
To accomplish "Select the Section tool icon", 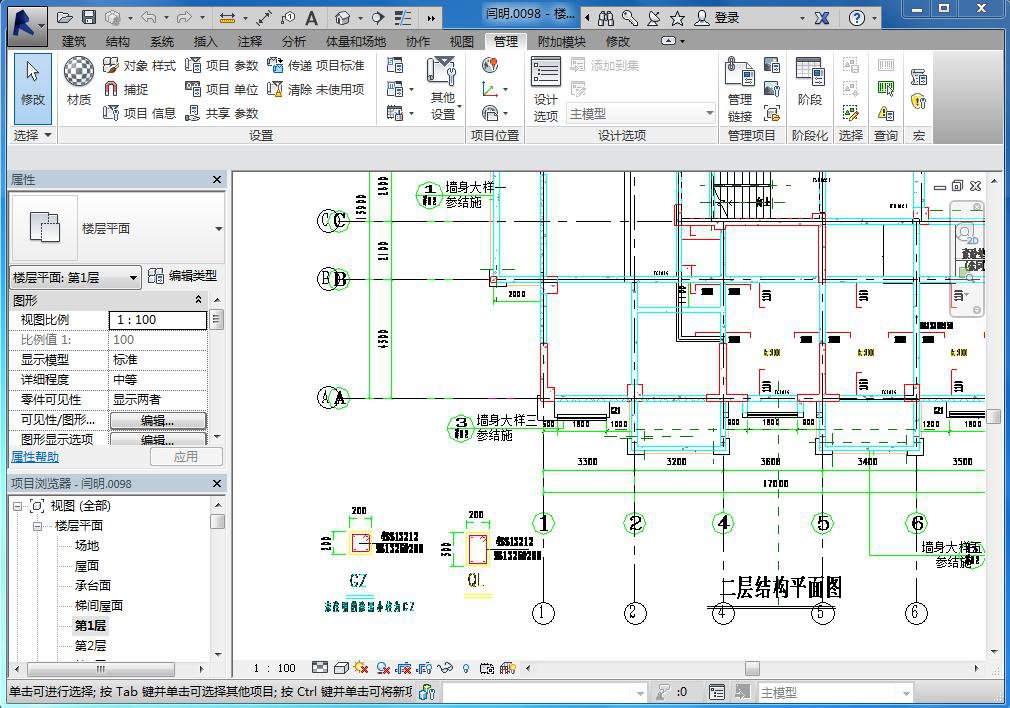I will [x=378, y=18].
